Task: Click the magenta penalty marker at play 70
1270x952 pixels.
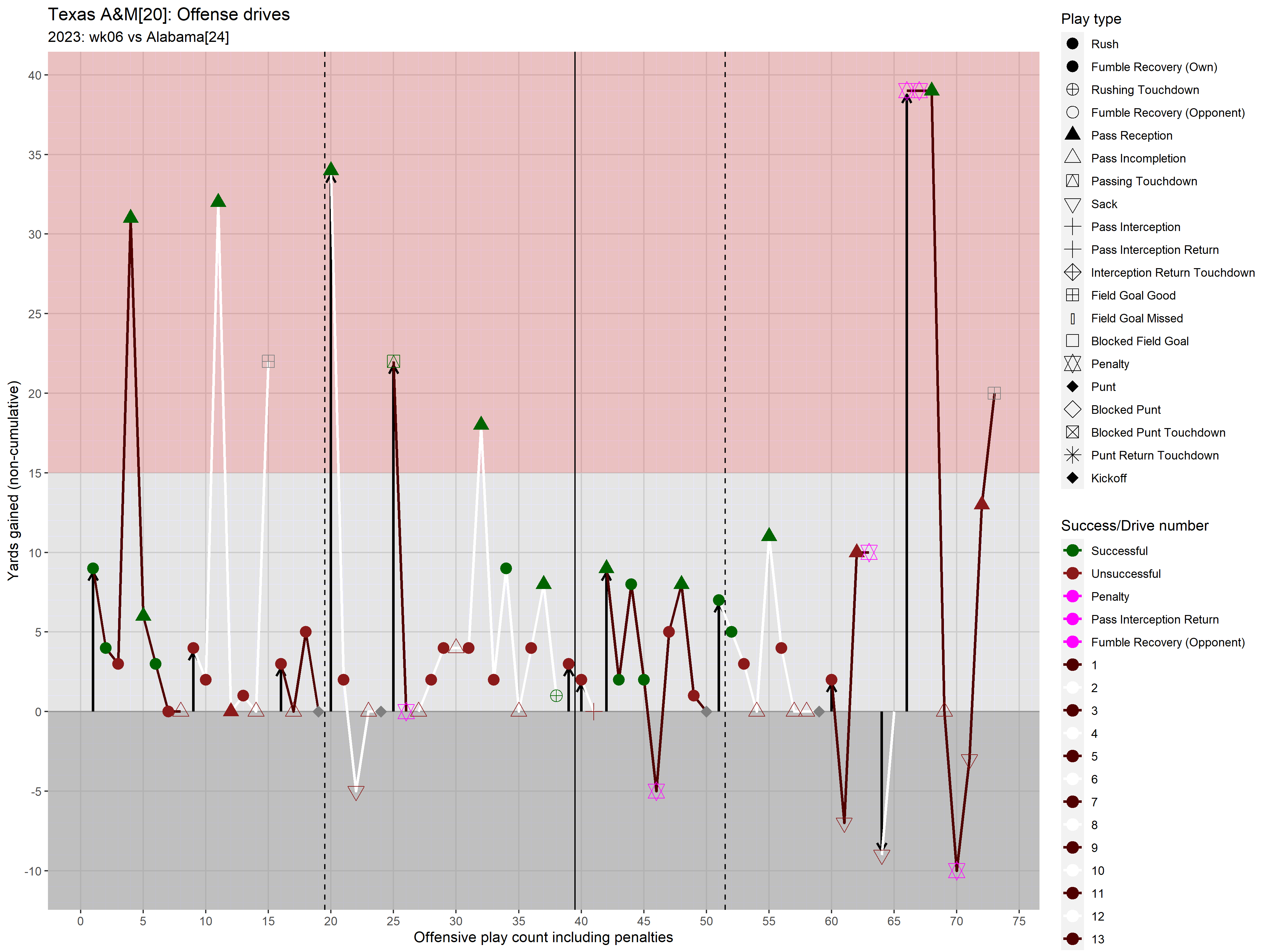Action: (957, 871)
